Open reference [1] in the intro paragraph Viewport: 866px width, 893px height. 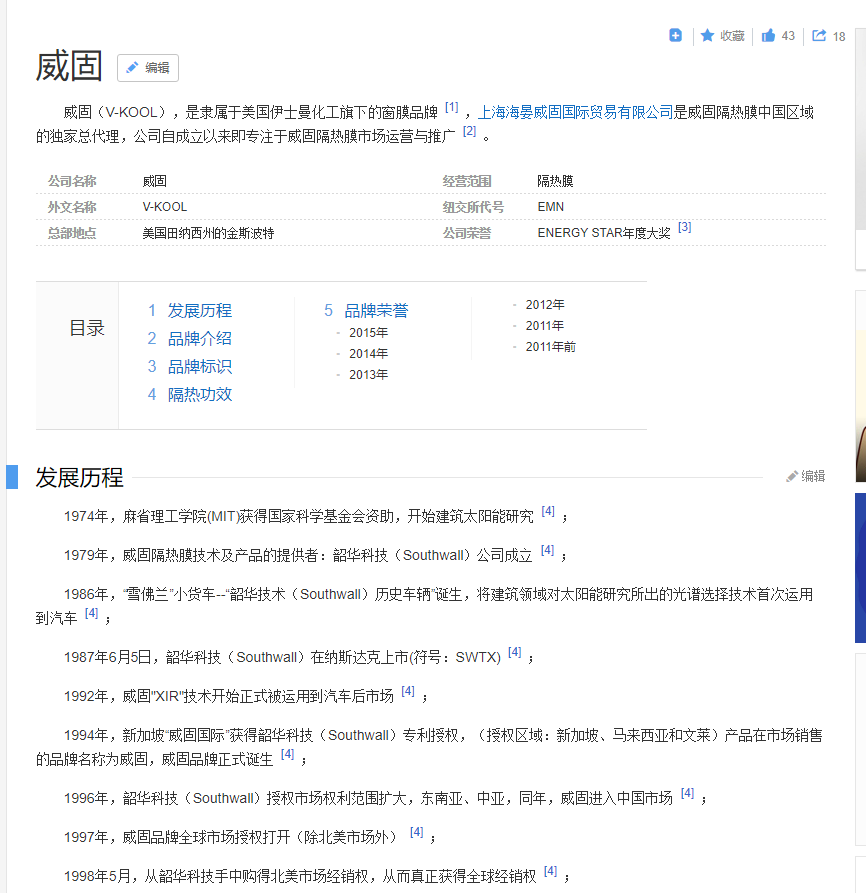pyautogui.click(x=452, y=106)
